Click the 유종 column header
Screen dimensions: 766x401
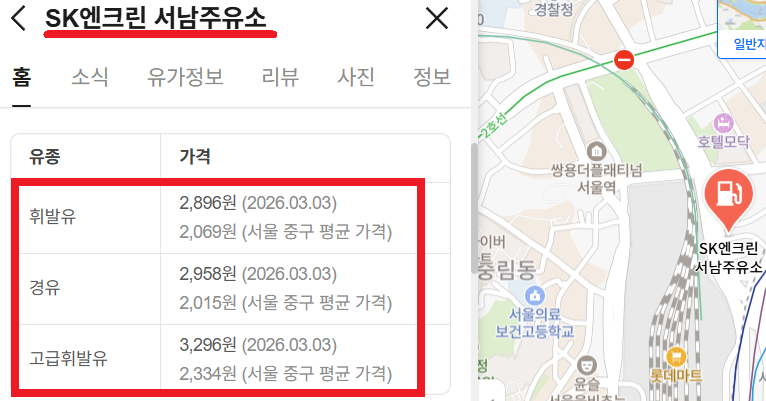point(44,157)
